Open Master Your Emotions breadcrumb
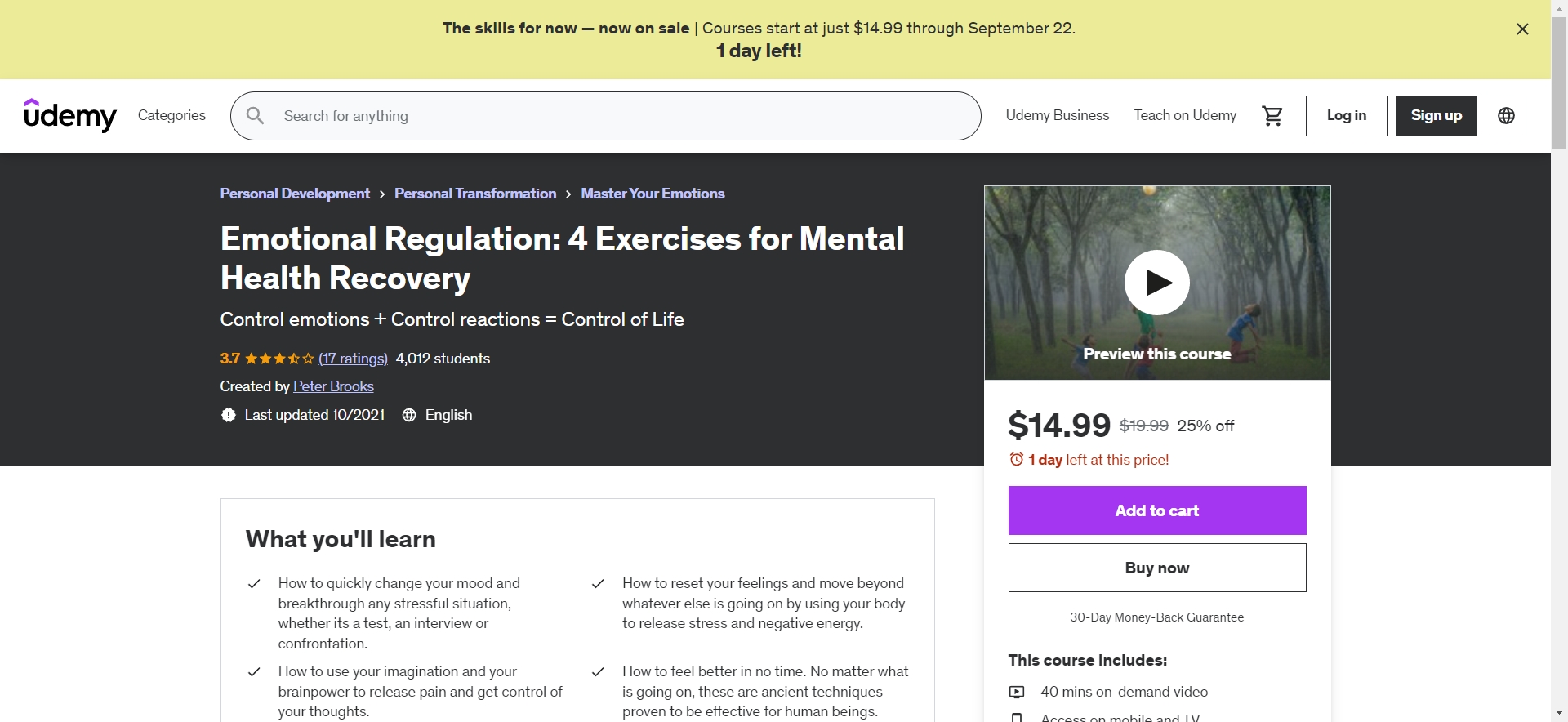 click(x=653, y=194)
